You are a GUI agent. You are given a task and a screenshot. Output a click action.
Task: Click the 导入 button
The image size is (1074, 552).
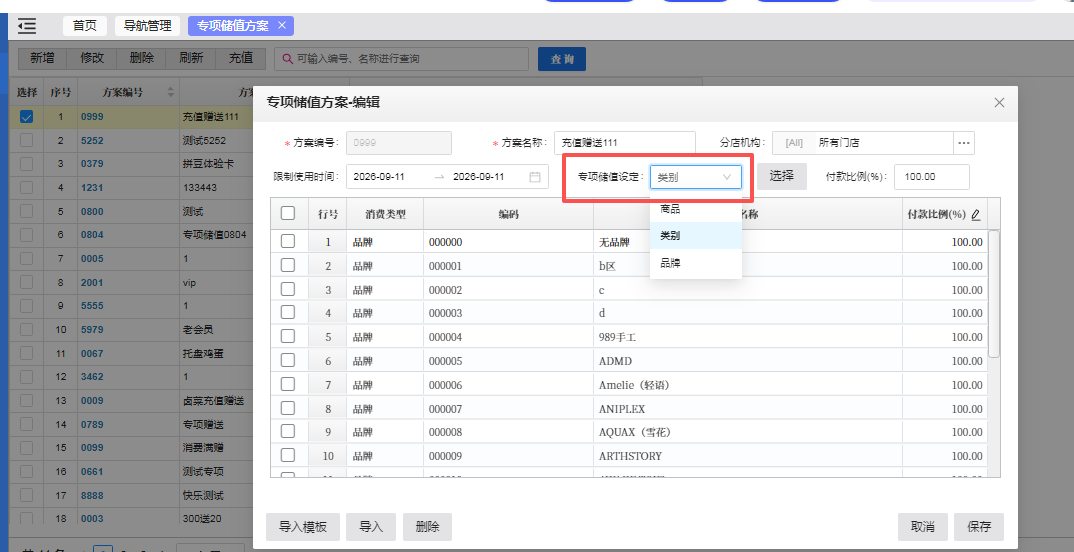(x=371, y=527)
